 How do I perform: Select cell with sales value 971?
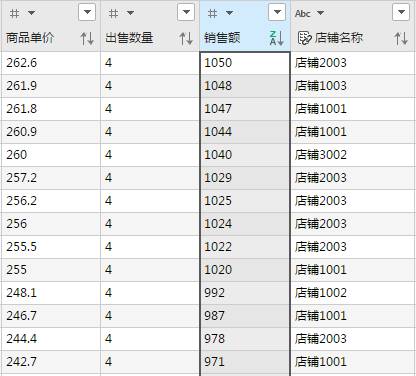[x=245, y=362]
